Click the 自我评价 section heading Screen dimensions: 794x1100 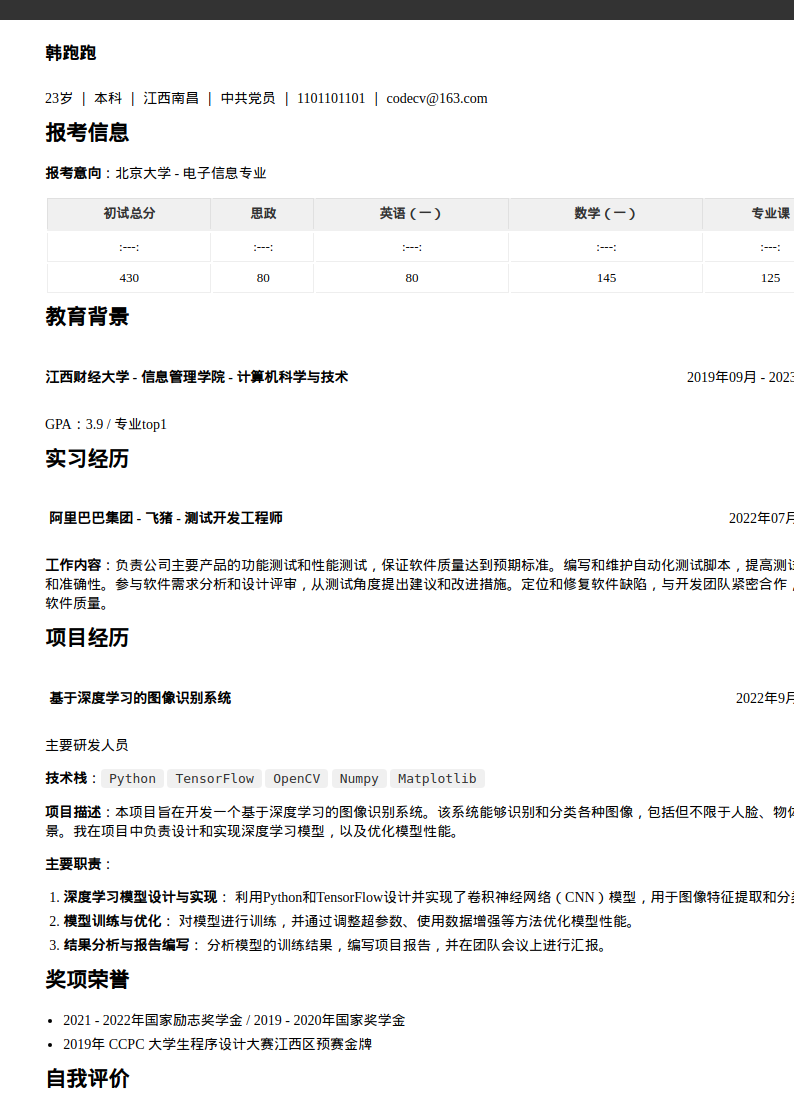coord(87,1078)
